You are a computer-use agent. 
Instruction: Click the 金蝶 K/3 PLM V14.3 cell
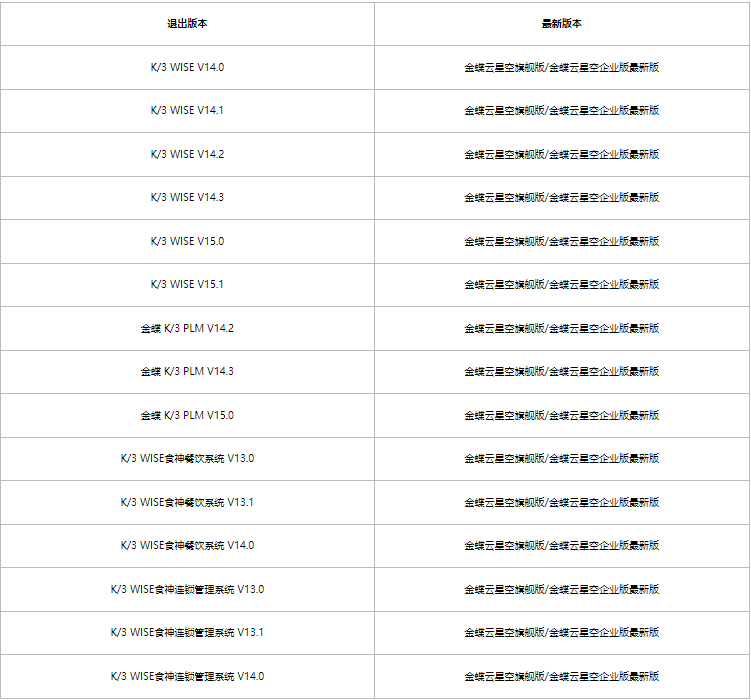pos(187,372)
